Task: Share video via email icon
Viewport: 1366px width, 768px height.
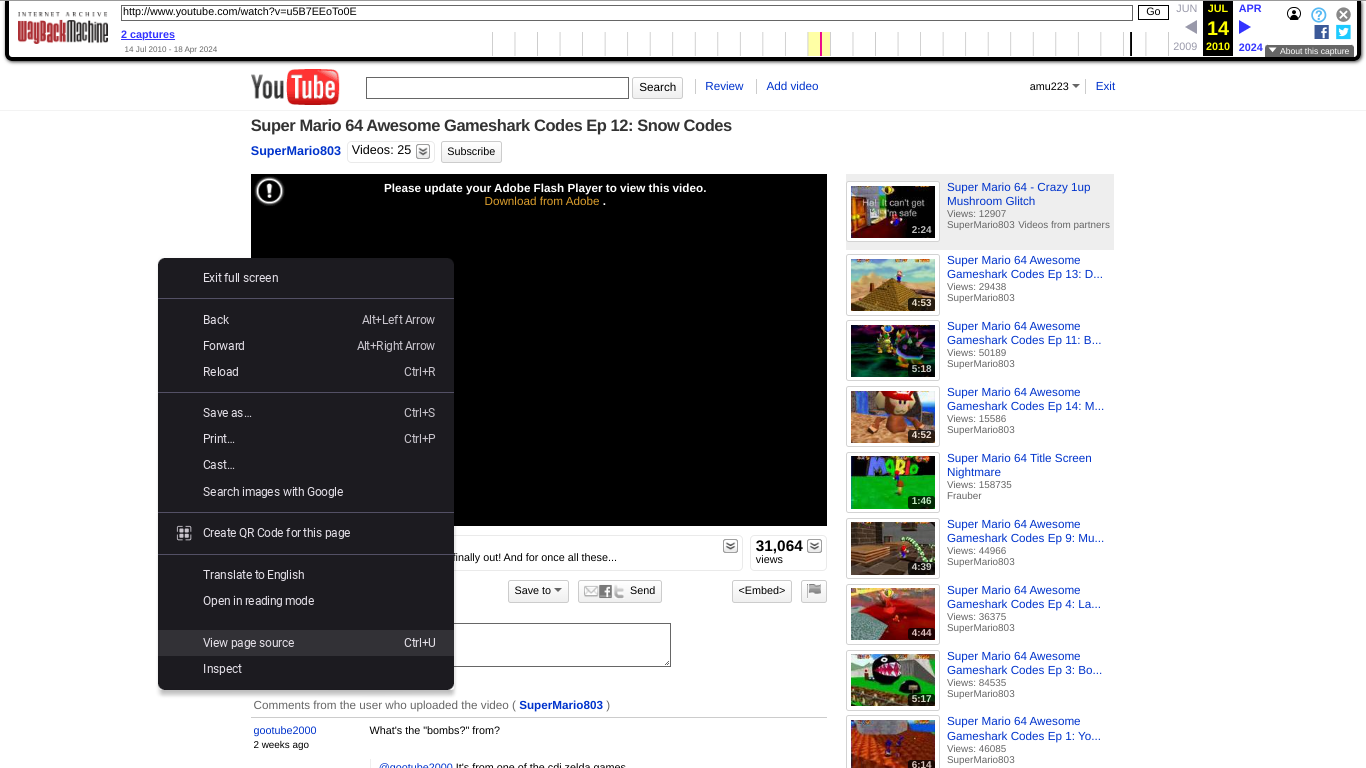Action: (590, 591)
